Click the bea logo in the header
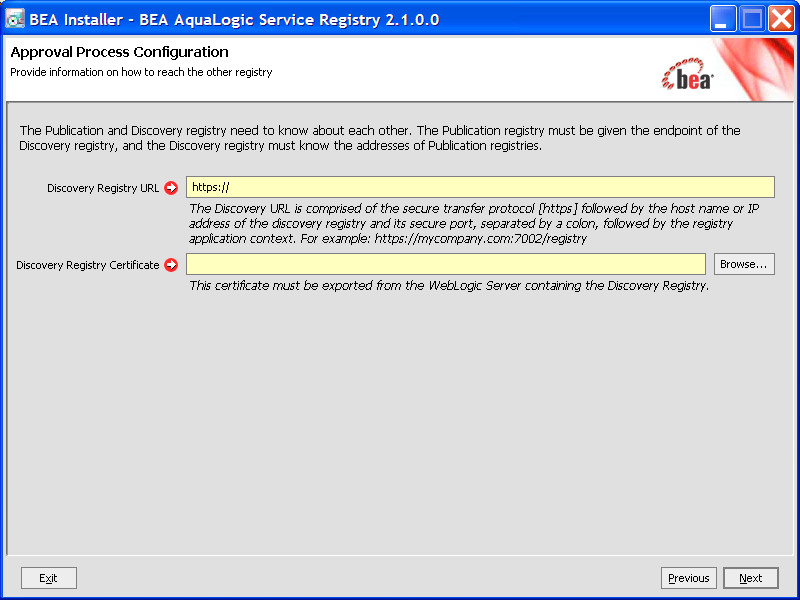The width and height of the screenshot is (800, 600). [687, 74]
